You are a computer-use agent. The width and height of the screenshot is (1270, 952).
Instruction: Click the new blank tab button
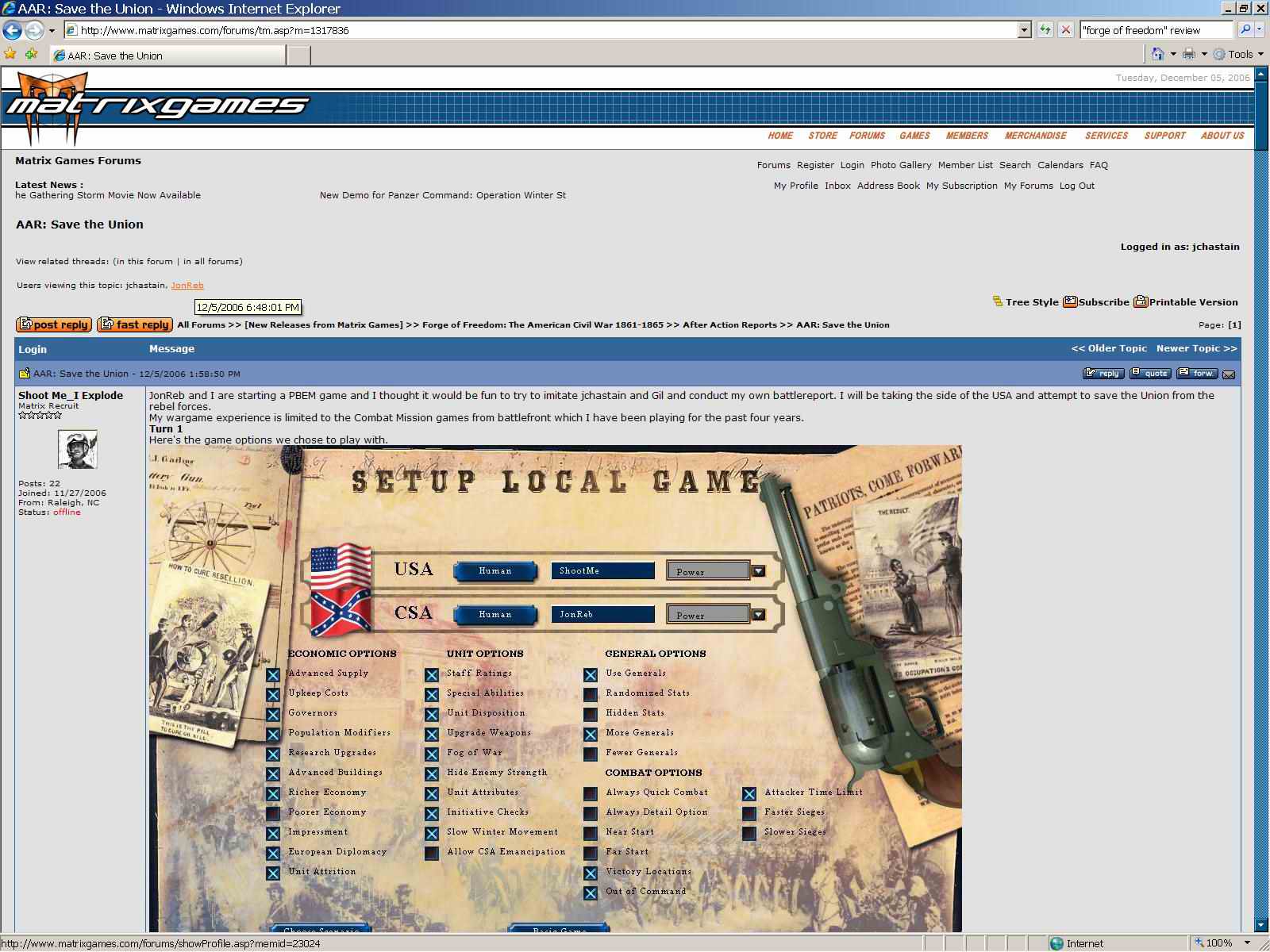click(x=298, y=56)
